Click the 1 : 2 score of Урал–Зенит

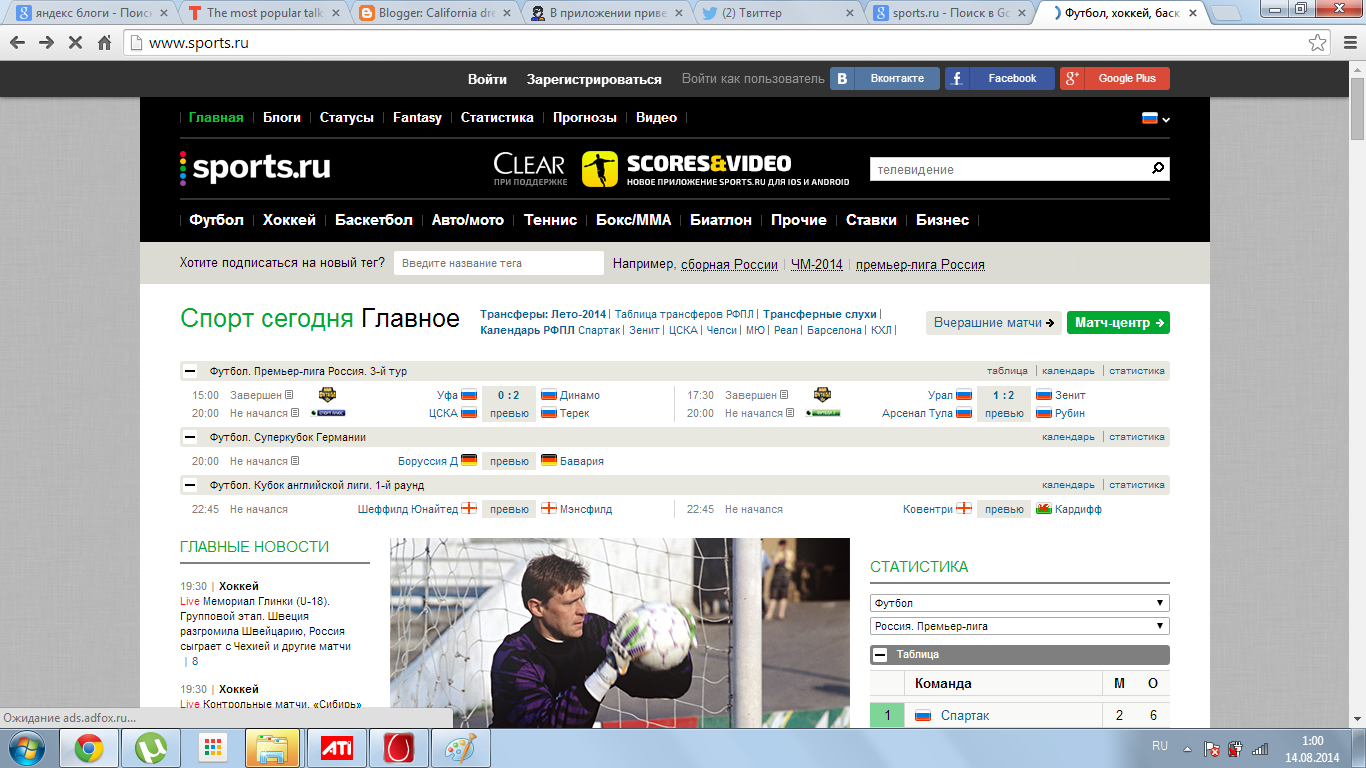(x=1004, y=395)
